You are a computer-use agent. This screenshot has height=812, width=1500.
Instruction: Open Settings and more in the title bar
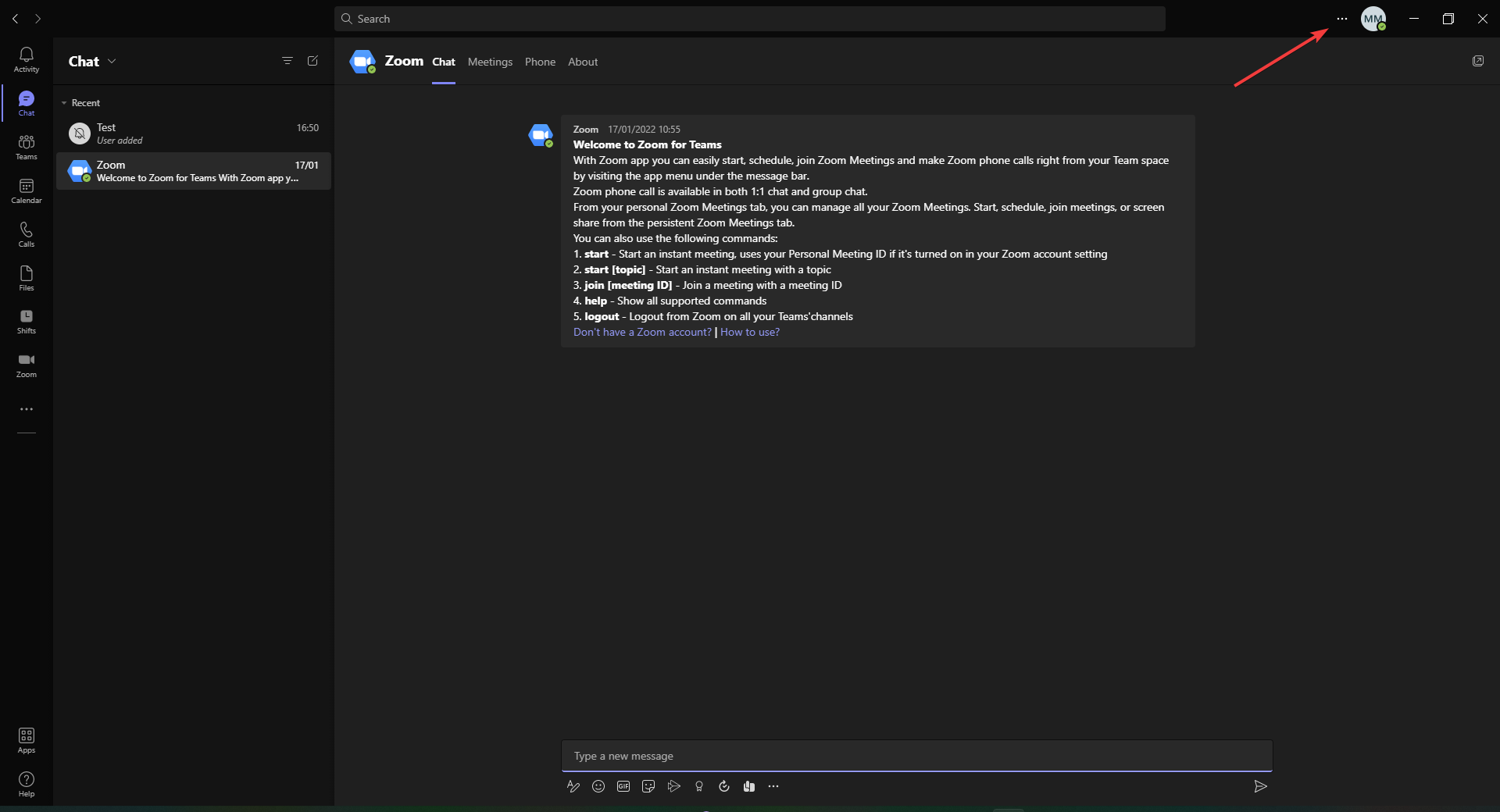click(1342, 19)
